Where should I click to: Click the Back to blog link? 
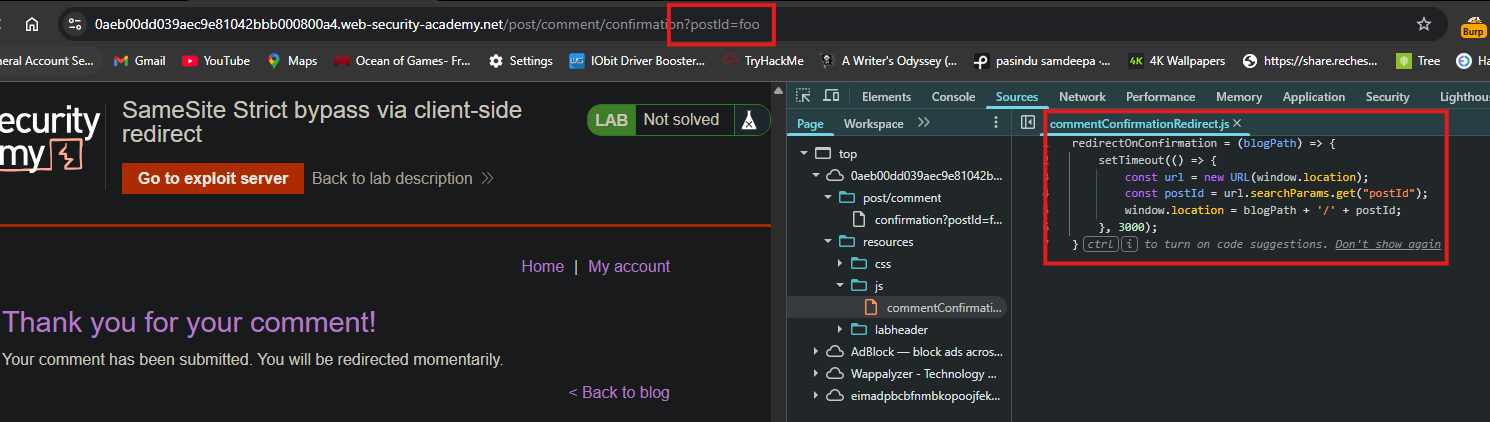pyautogui.click(x=619, y=392)
